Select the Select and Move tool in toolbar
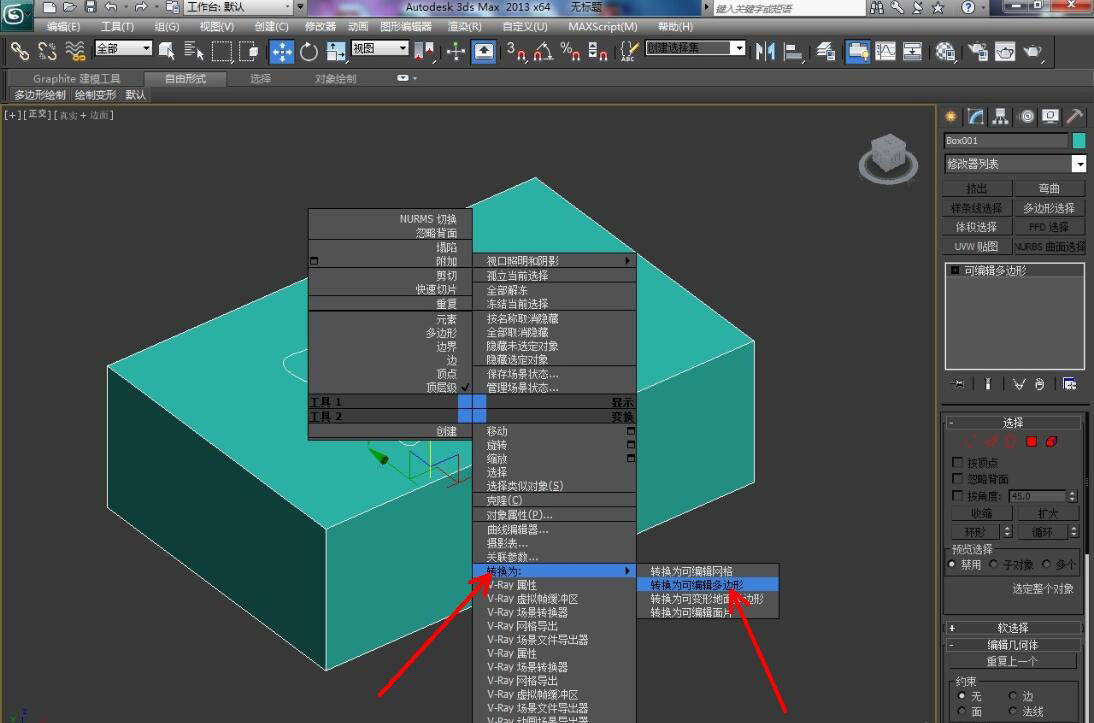This screenshot has width=1094, height=723. pos(282,50)
